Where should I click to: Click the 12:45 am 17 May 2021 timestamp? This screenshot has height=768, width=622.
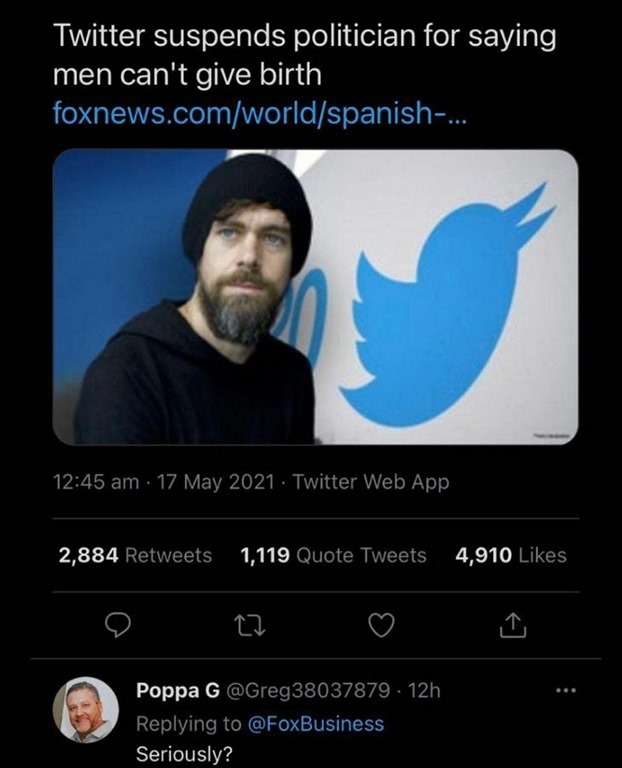pos(164,482)
